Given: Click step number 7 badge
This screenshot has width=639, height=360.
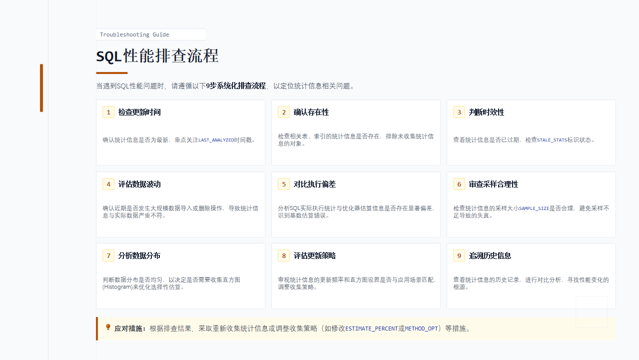Looking at the screenshot, I should tap(108, 256).
